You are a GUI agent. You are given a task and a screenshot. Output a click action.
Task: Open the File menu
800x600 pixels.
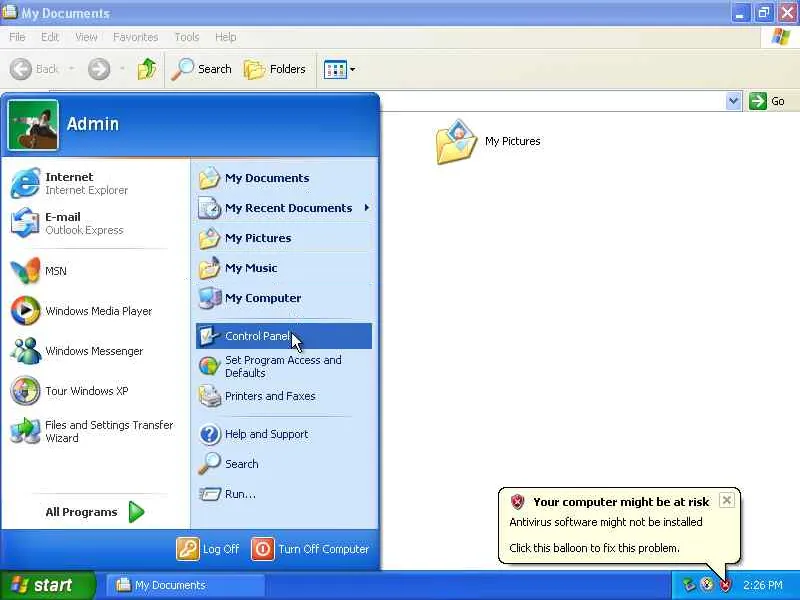(x=17, y=37)
